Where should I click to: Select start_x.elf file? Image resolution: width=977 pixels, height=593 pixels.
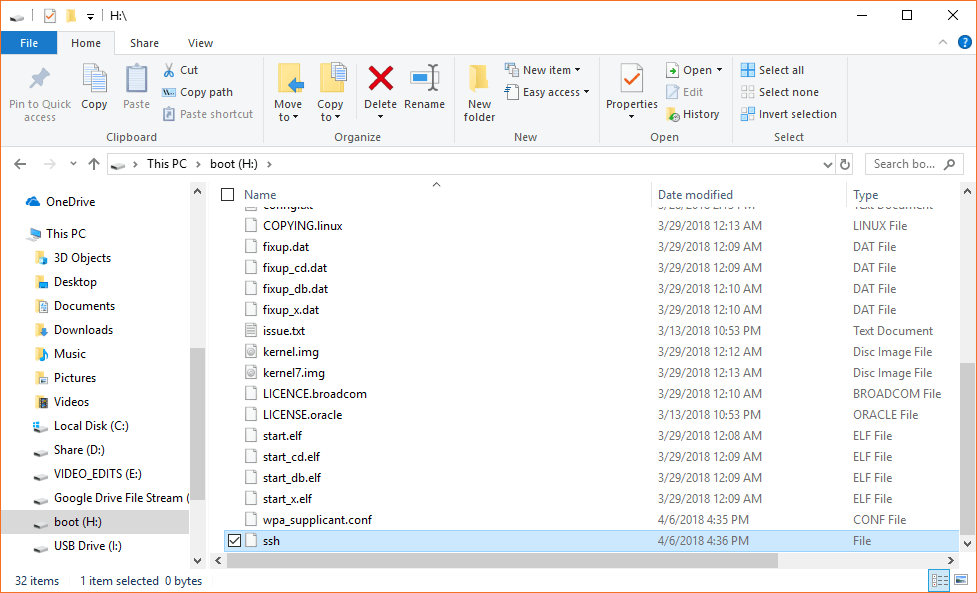coord(287,499)
